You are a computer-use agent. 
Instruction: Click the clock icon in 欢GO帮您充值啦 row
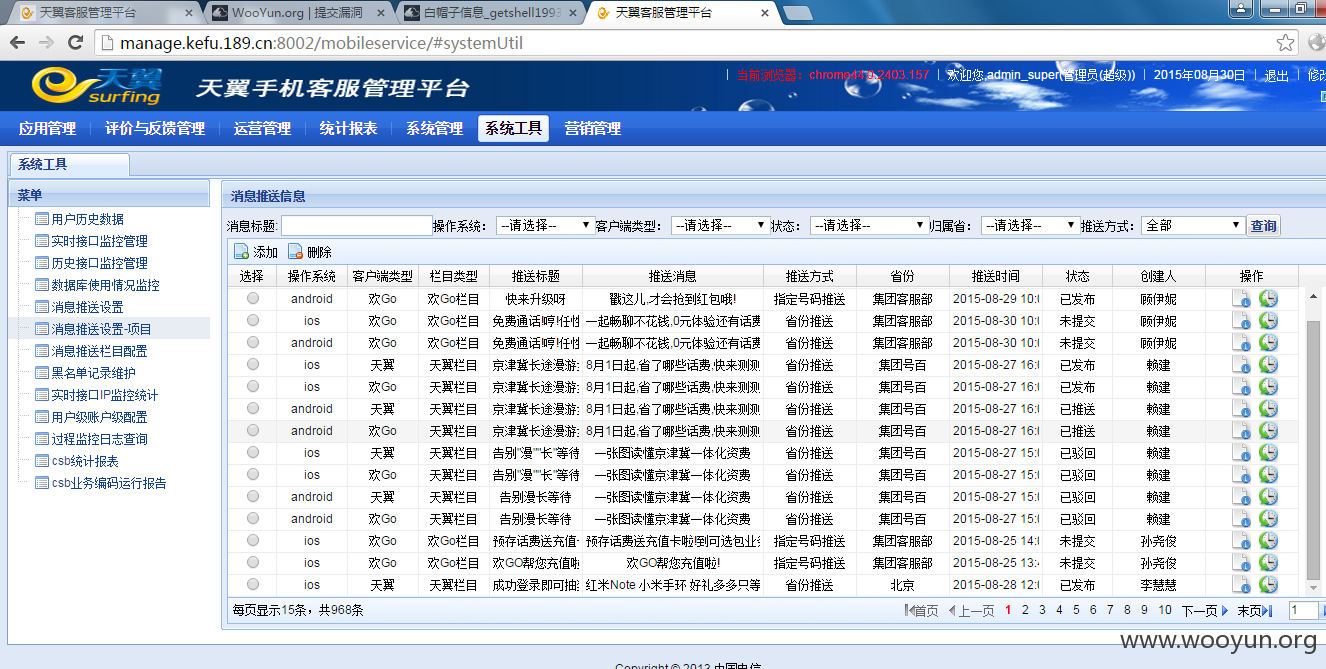[1268, 562]
